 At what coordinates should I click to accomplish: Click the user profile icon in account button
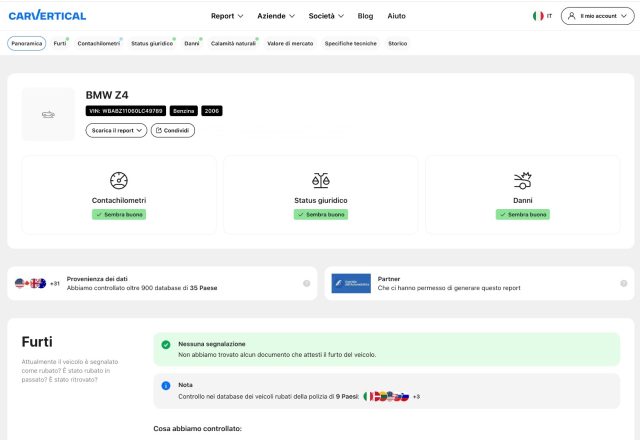(x=571, y=16)
